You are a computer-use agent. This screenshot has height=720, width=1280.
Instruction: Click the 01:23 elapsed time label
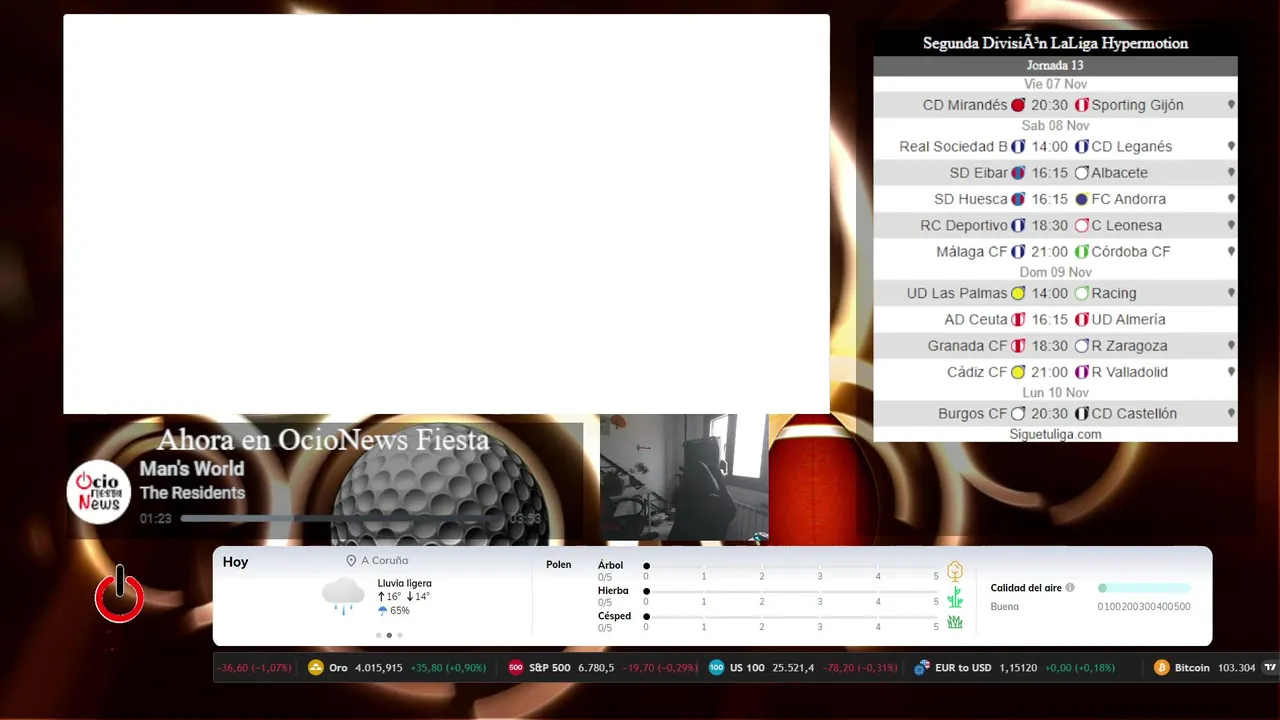coord(156,519)
